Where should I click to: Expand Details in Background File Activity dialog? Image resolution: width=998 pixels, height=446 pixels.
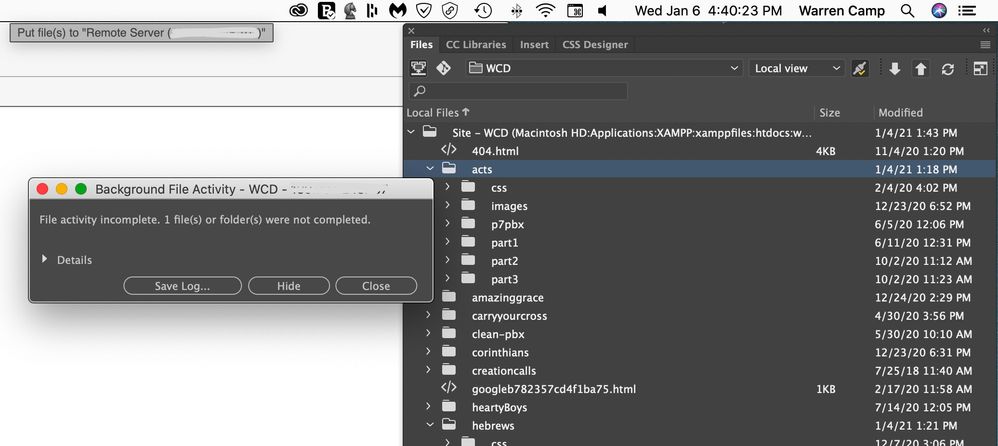coord(45,260)
